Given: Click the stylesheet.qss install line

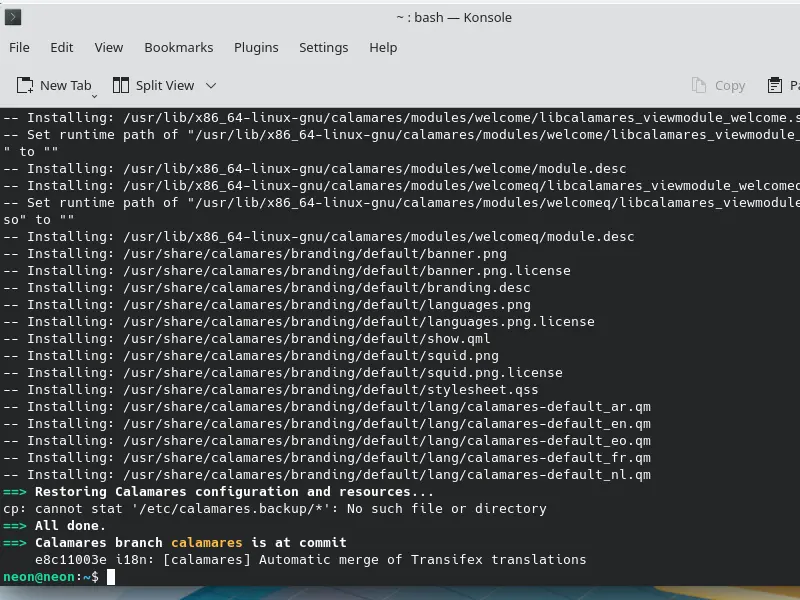Looking at the screenshot, I should coord(271,390).
